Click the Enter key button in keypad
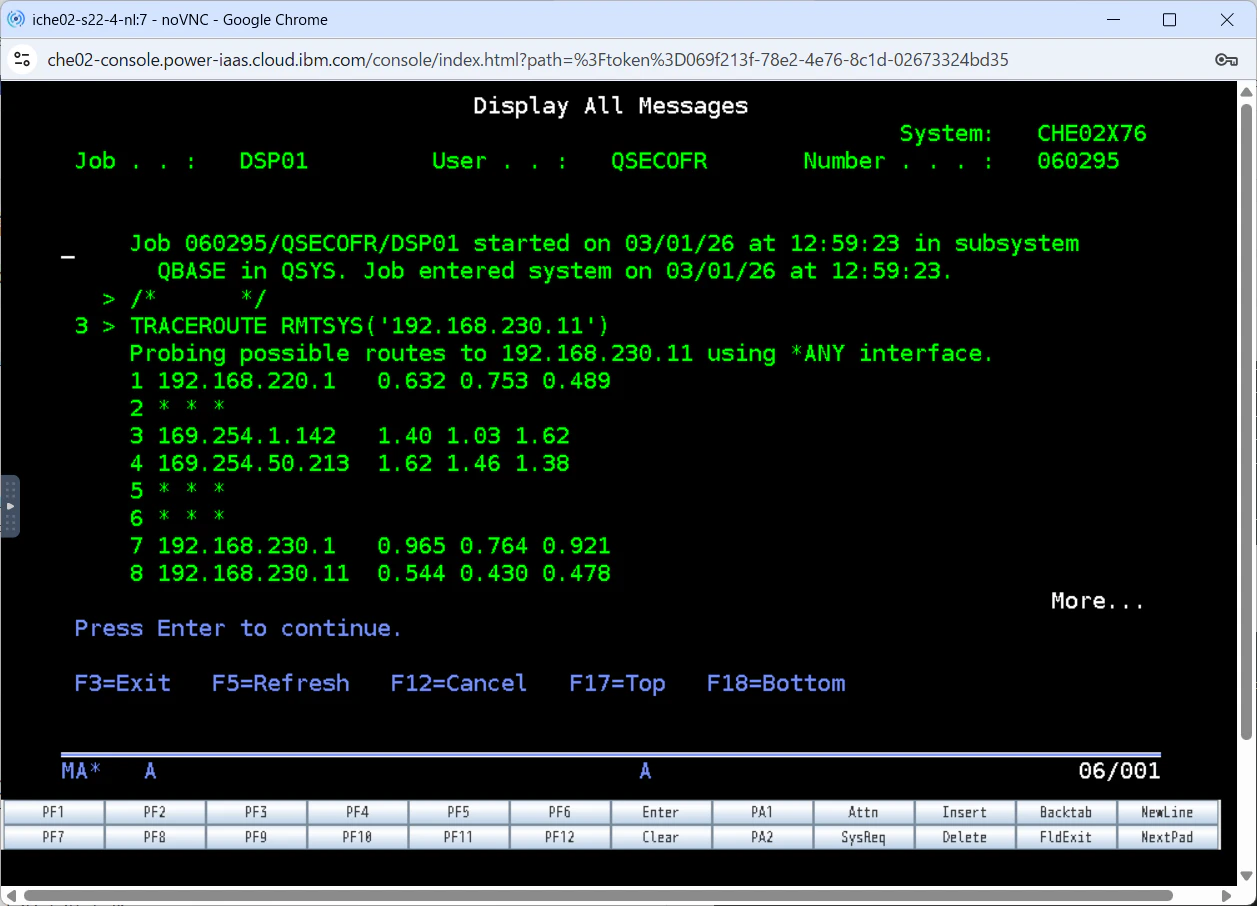The width and height of the screenshot is (1257, 906). point(661,812)
